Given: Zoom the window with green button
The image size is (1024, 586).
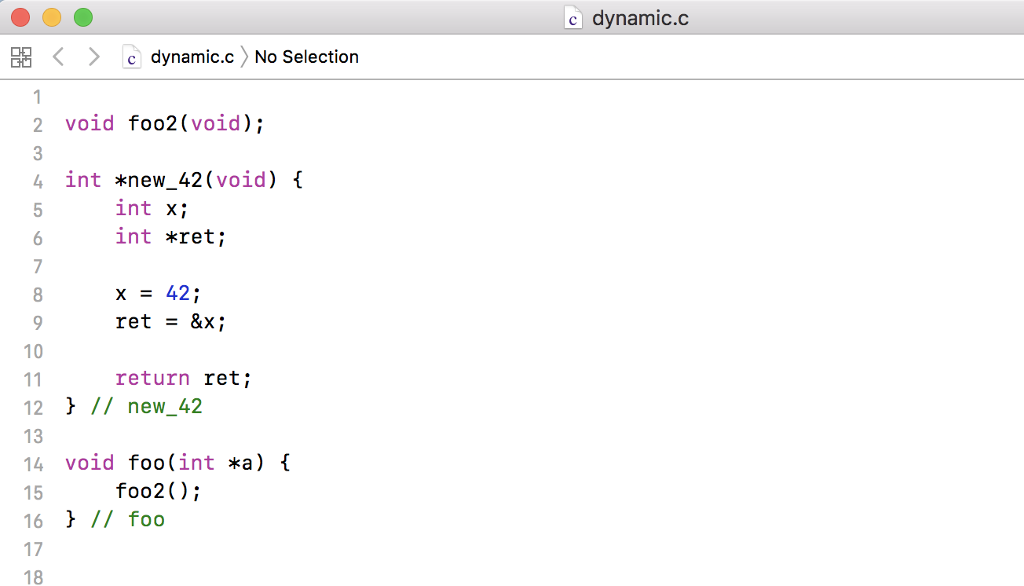Looking at the screenshot, I should (83, 18).
